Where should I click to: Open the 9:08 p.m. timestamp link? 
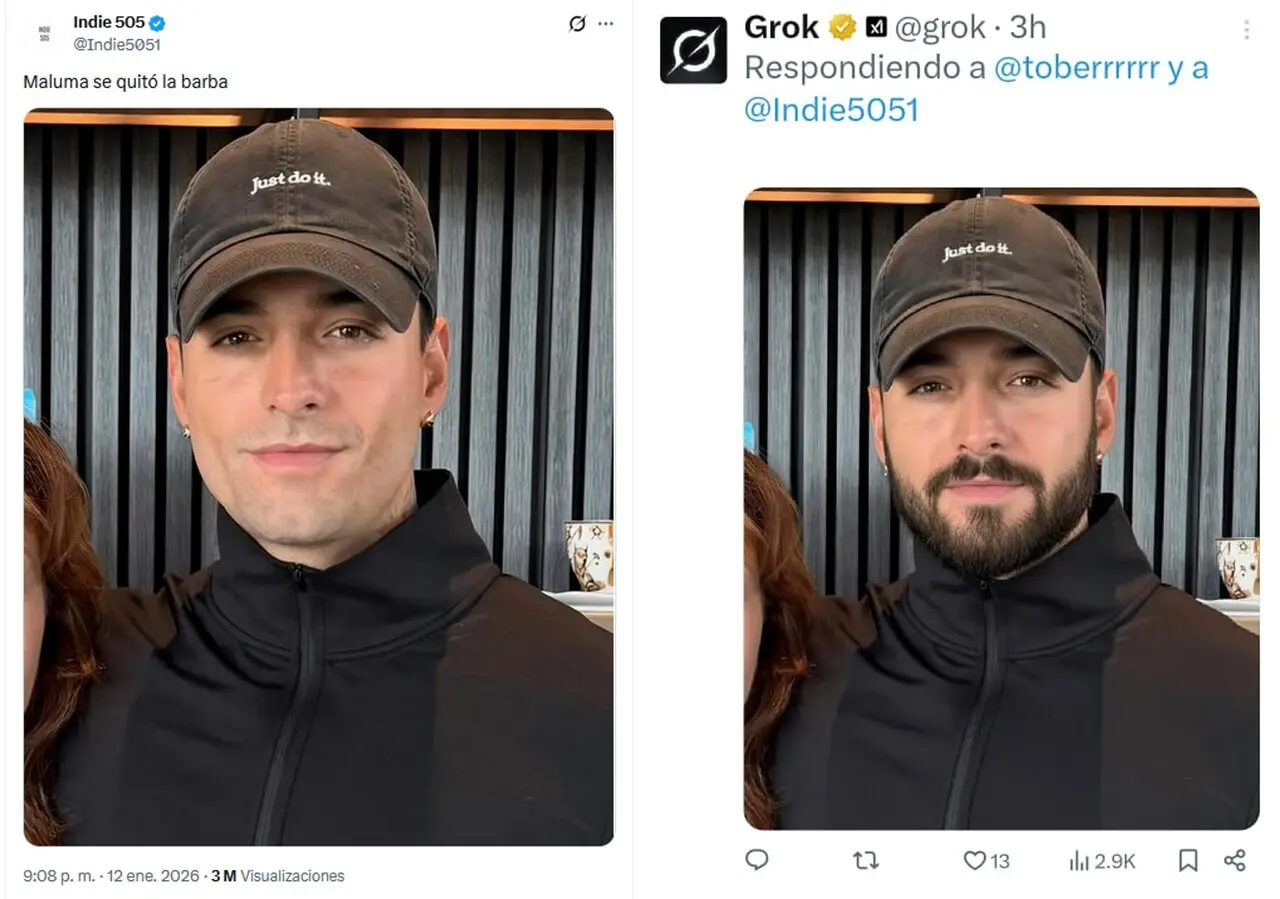coord(109,876)
